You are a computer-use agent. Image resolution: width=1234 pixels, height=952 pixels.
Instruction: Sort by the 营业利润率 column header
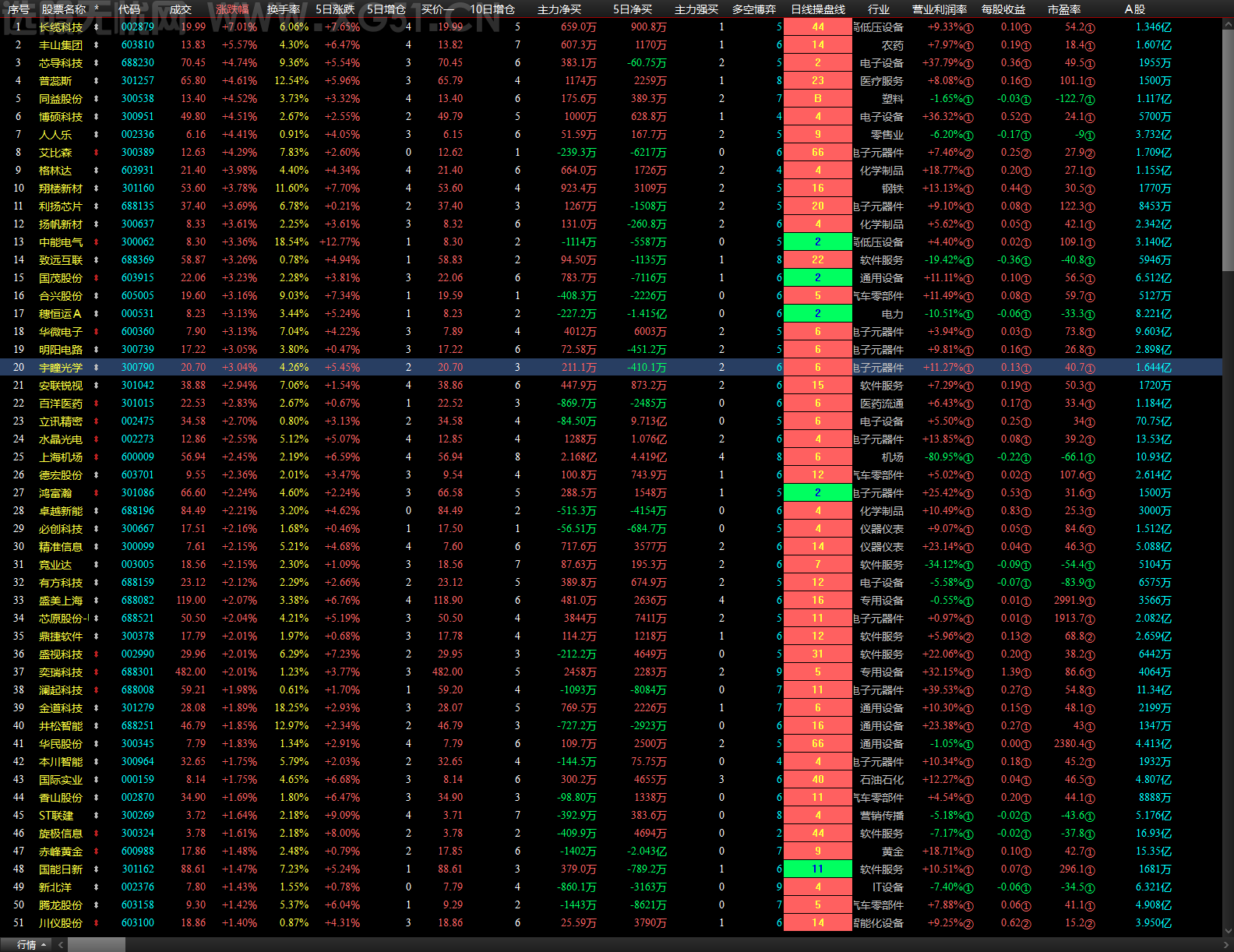[940, 9]
